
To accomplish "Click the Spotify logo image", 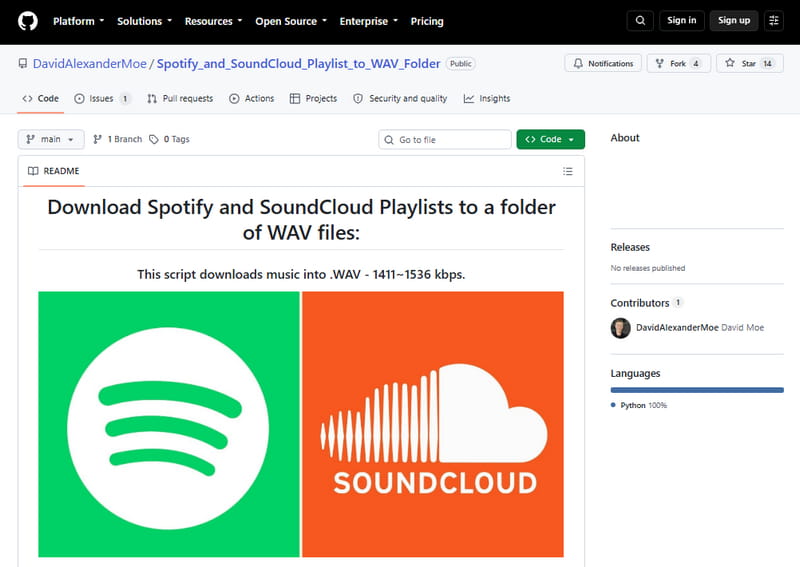I will [169, 424].
